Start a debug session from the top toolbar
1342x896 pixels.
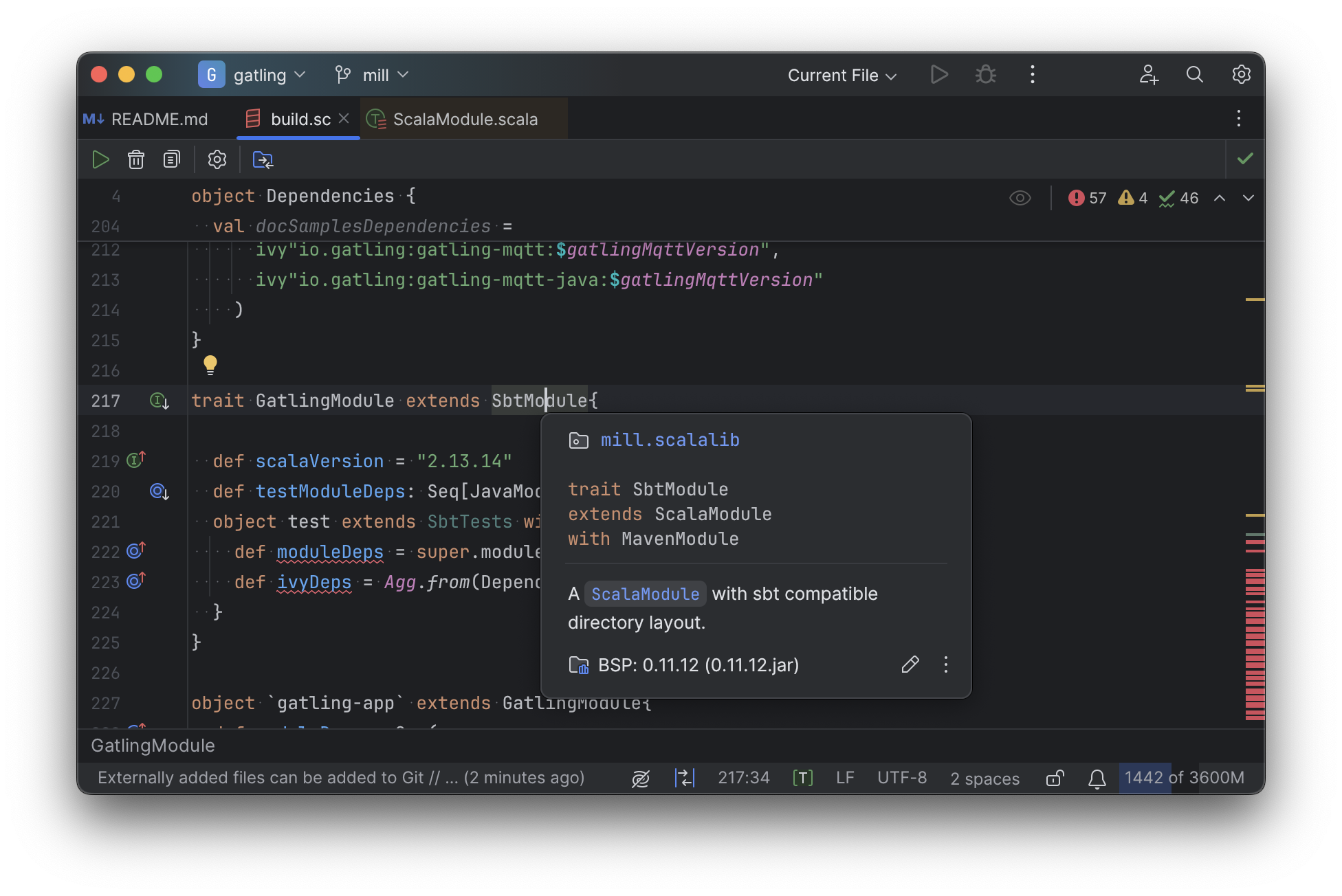point(985,75)
